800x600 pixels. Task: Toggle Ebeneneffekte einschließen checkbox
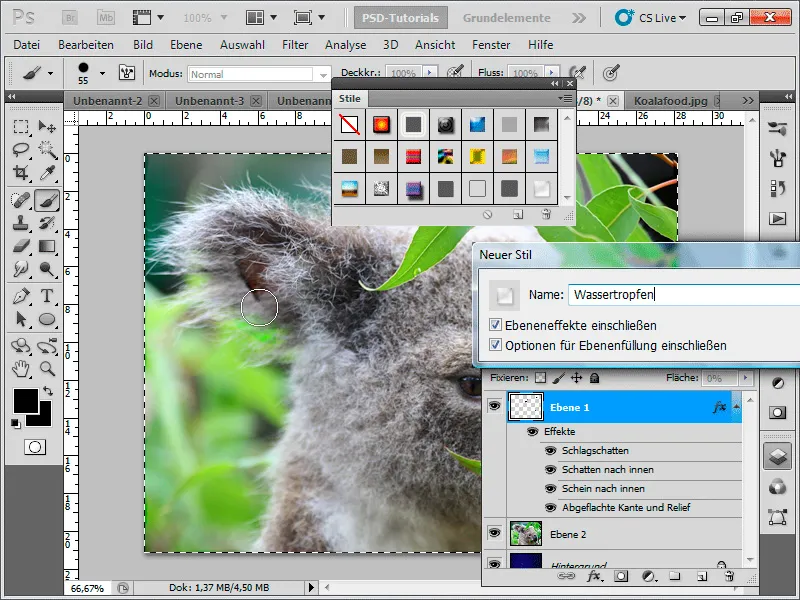495,324
